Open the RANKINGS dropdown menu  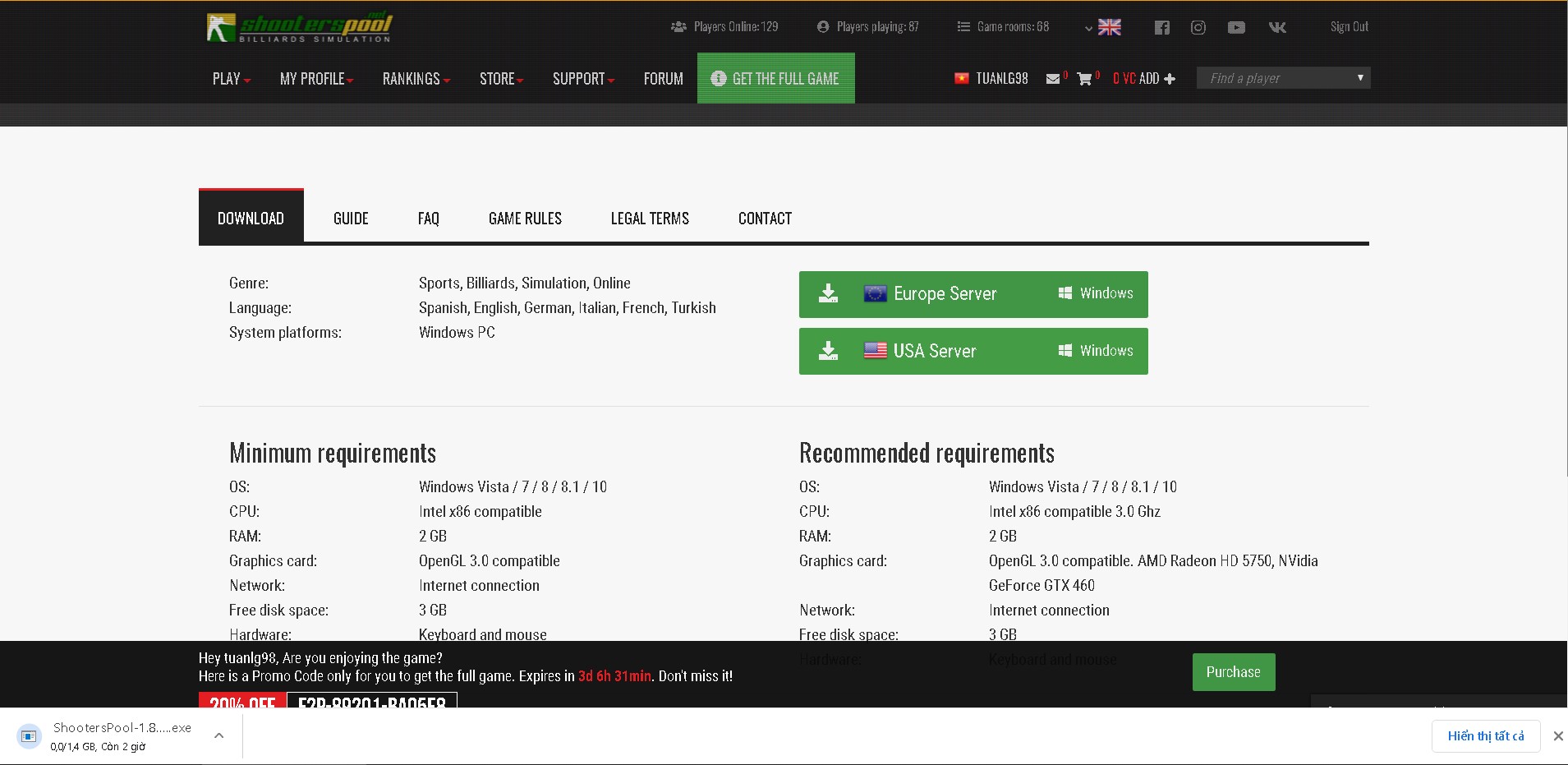coord(416,79)
